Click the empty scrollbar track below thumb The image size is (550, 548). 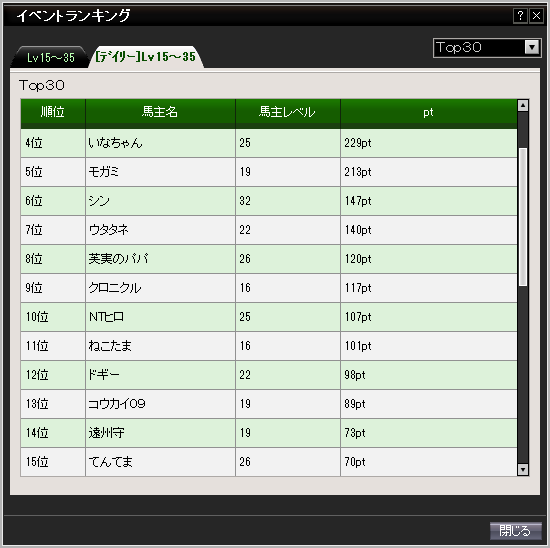click(x=523, y=375)
